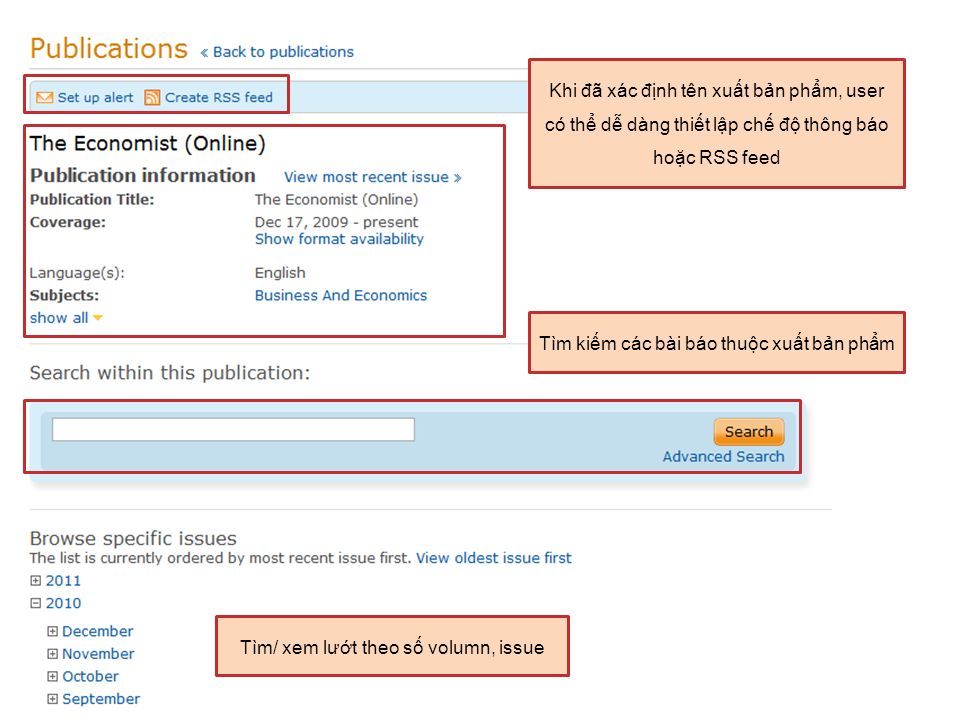Image resolution: width=960 pixels, height=720 pixels.
Task: Expand the October plus box
Action: pyautogui.click(x=53, y=677)
